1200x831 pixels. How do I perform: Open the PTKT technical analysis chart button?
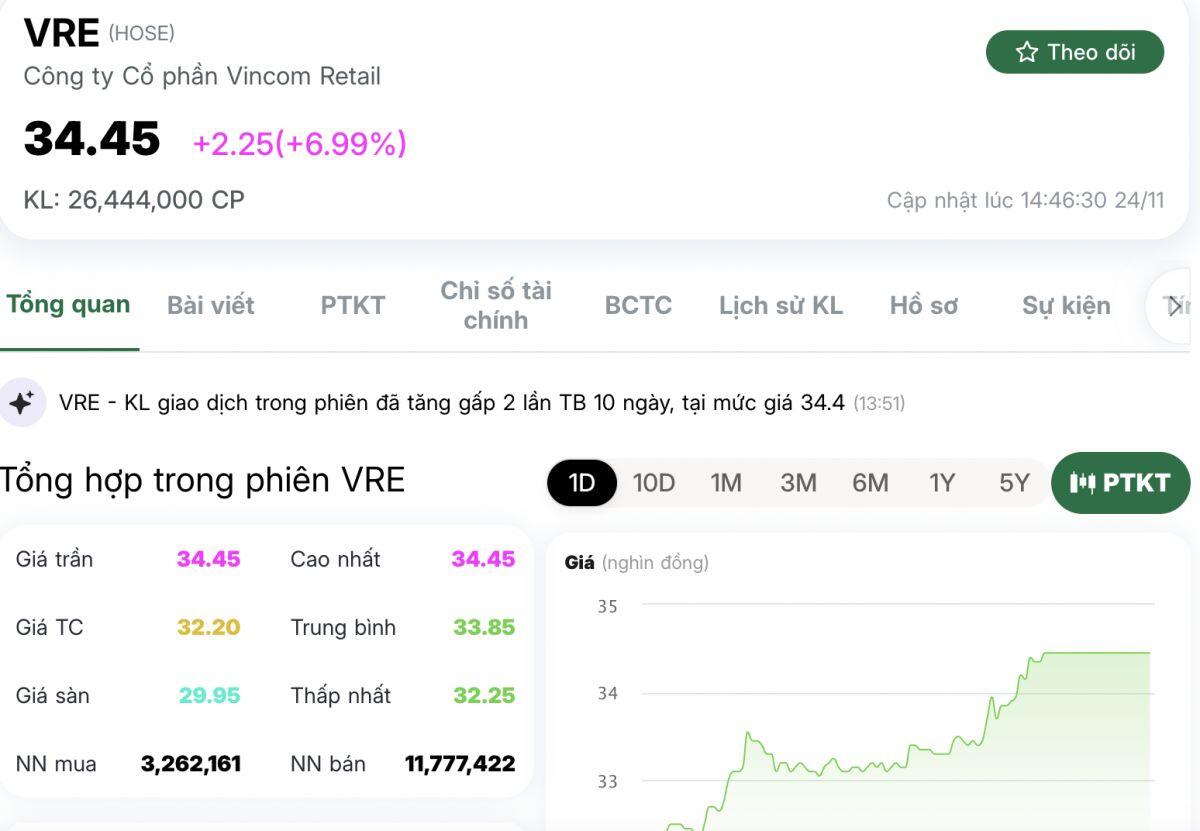[1120, 482]
